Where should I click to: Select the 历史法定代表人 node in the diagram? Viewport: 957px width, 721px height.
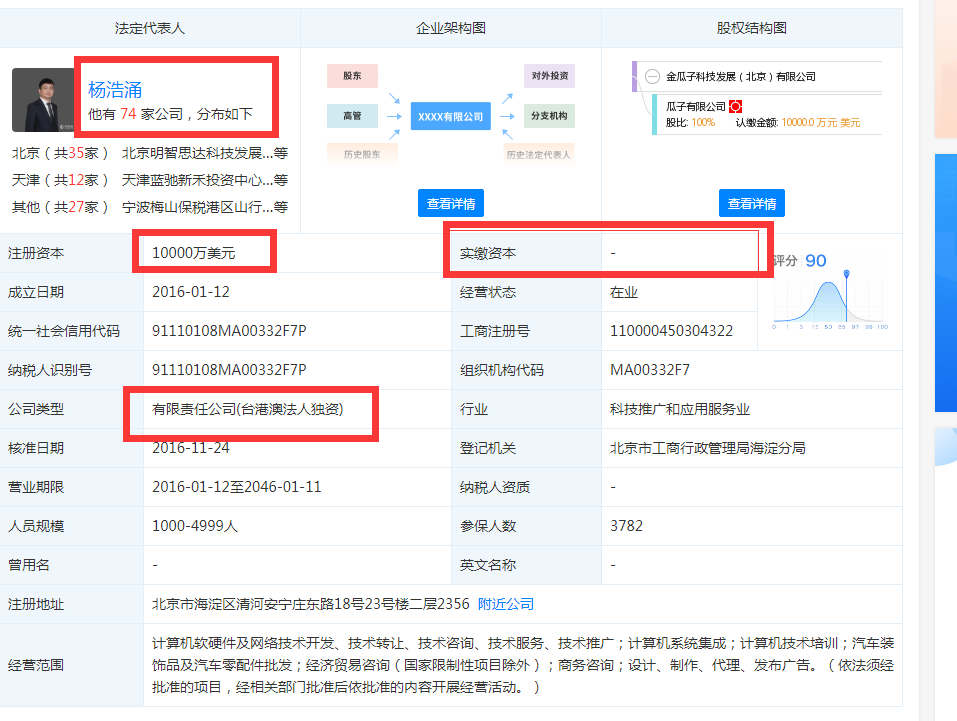[540, 153]
